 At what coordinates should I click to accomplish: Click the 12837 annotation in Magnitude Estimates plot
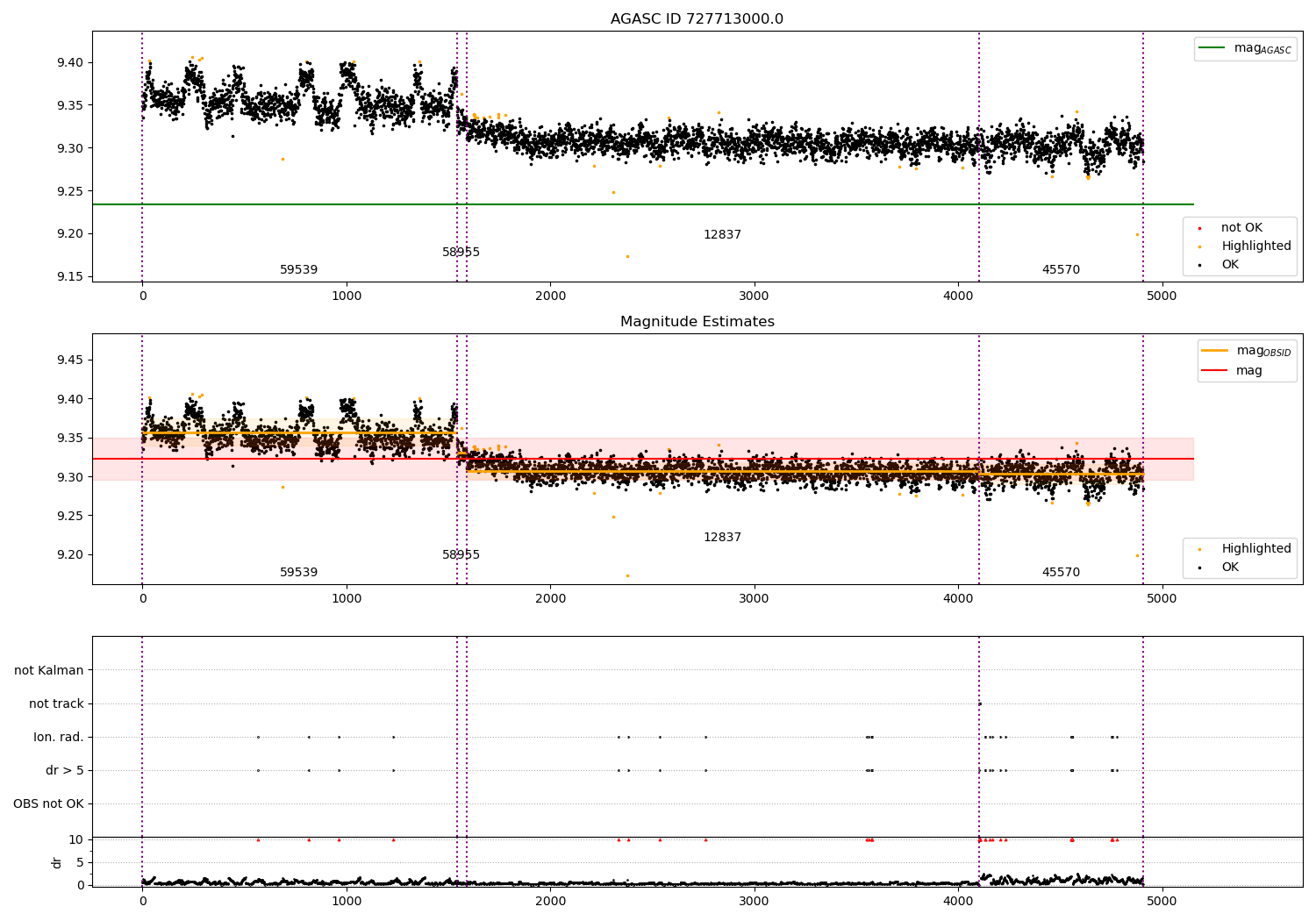[722, 538]
